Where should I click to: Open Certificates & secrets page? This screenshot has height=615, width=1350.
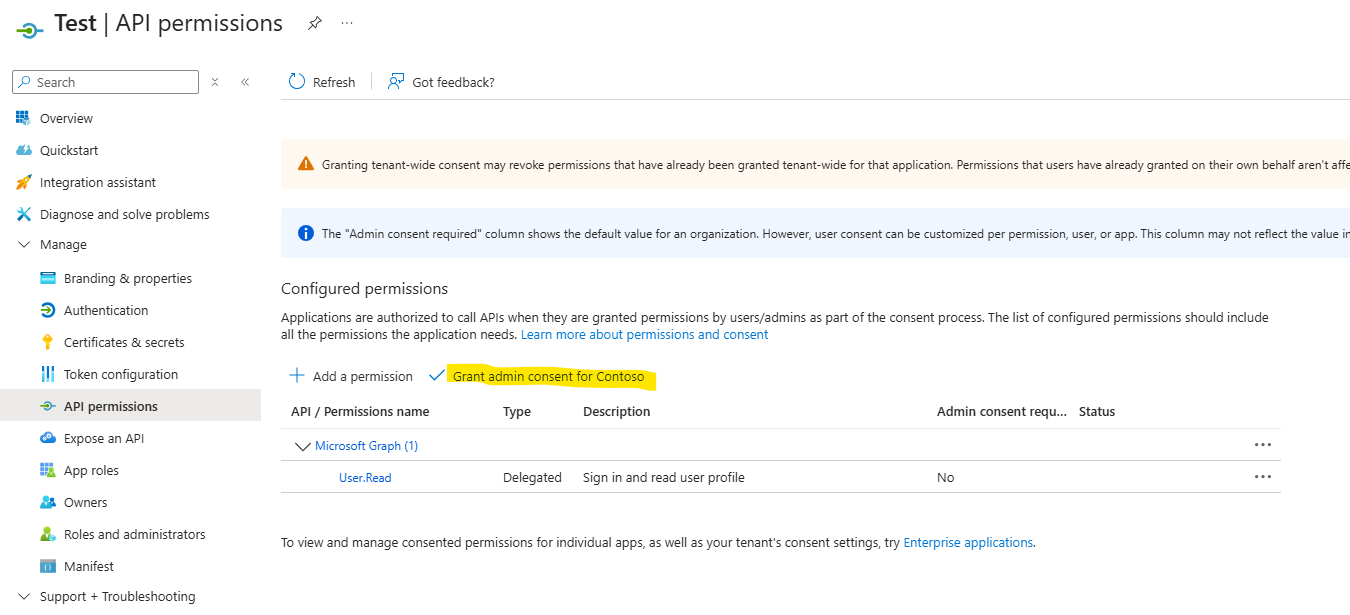click(124, 342)
